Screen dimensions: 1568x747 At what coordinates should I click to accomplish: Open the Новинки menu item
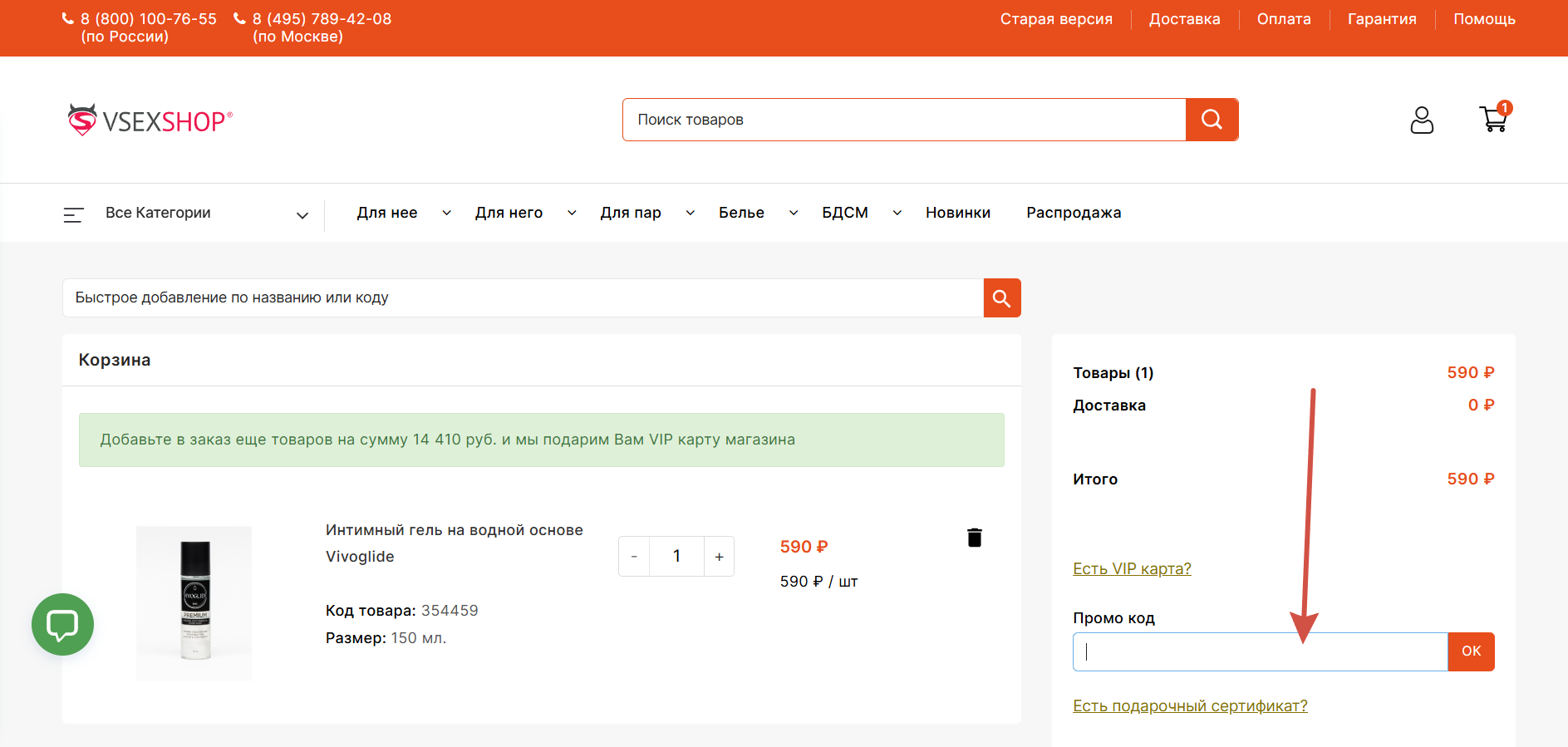(x=958, y=213)
